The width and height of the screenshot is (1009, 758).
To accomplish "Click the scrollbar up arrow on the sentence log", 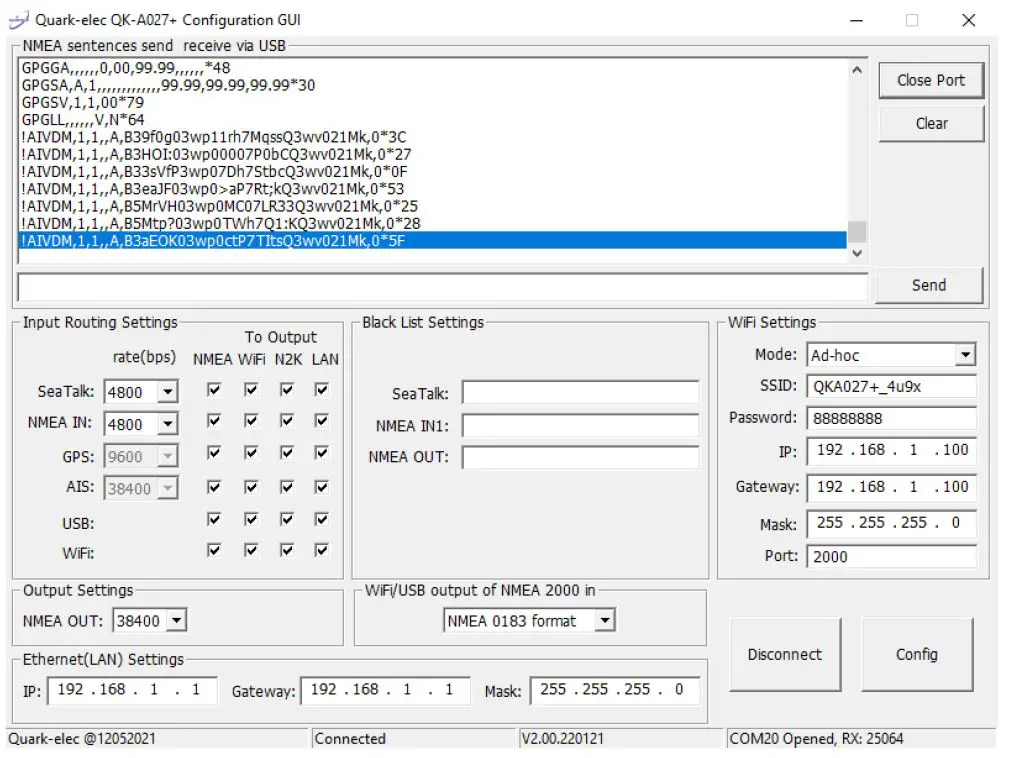I will pyautogui.click(x=857, y=68).
